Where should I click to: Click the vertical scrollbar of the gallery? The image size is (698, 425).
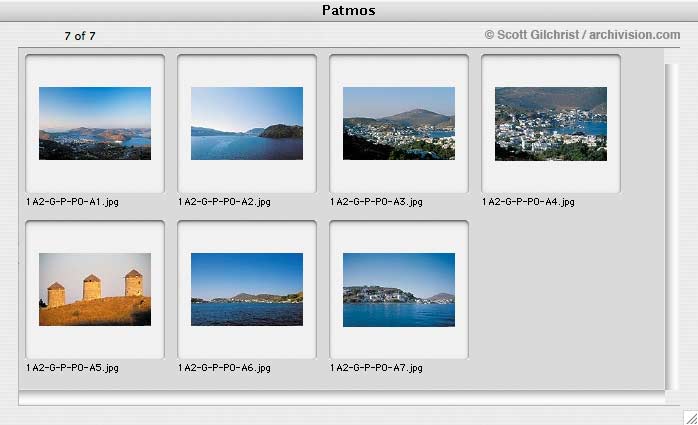672,227
